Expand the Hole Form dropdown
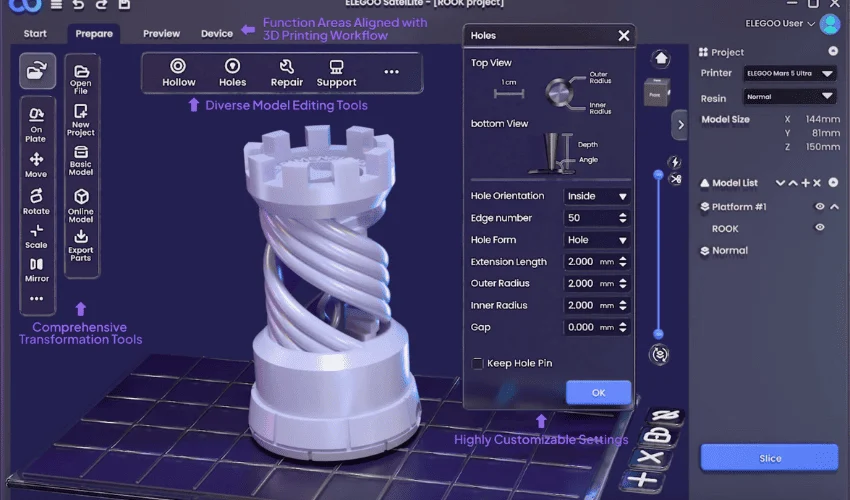Viewport: 850px width, 500px height. click(x=597, y=240)
